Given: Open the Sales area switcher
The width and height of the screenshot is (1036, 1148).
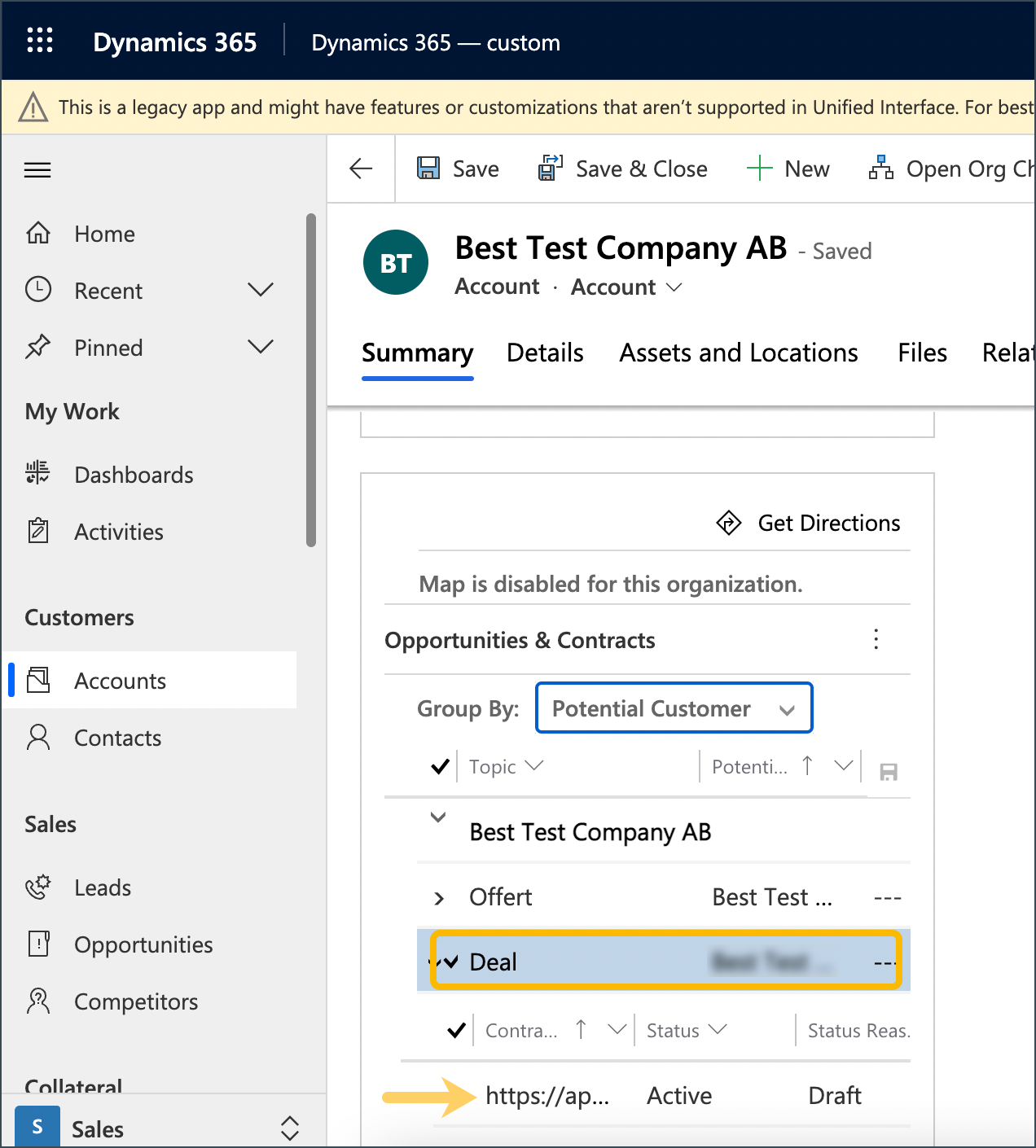Looking at the screenshot, I should click(290, 1128).
